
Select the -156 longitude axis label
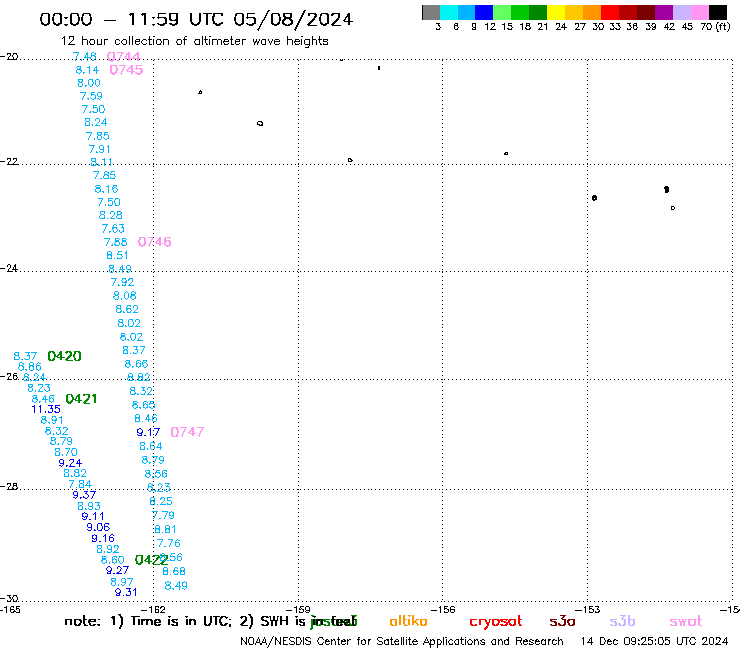[443, 609]
